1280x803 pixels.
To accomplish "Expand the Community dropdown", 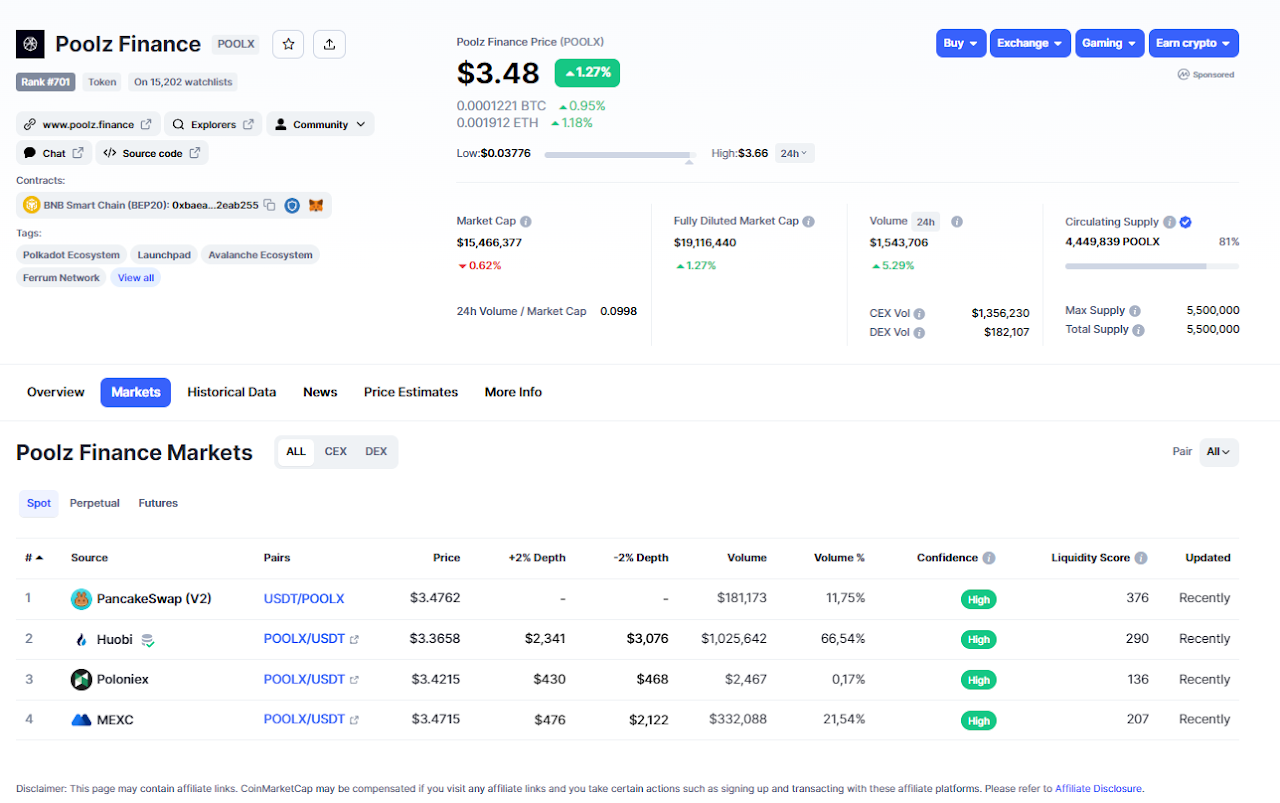I will 320,124.
